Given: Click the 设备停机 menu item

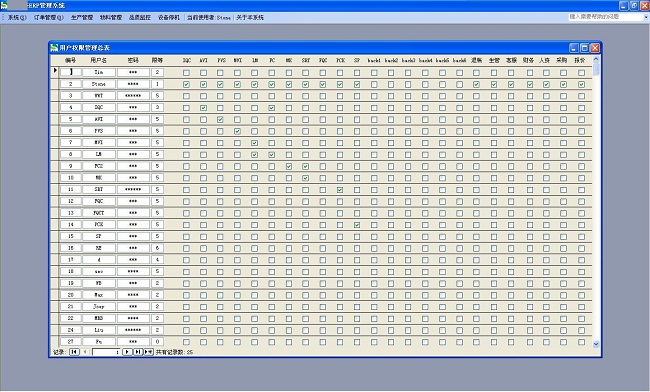Looking at the screenshot, I should 169,17.
